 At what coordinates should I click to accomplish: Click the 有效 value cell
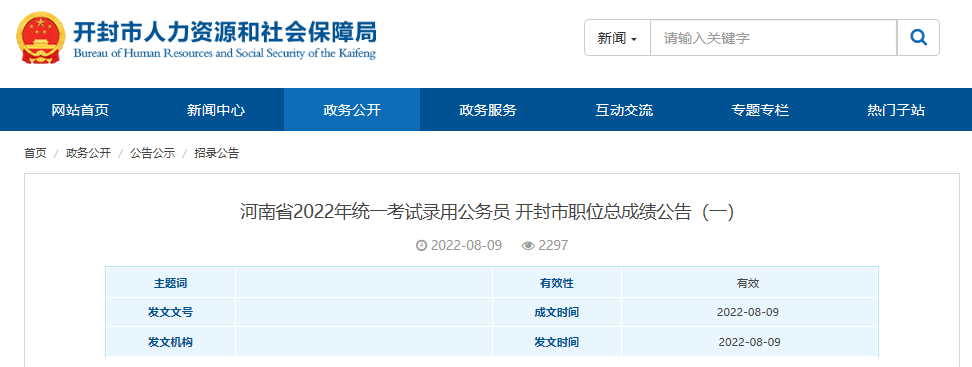748,283
